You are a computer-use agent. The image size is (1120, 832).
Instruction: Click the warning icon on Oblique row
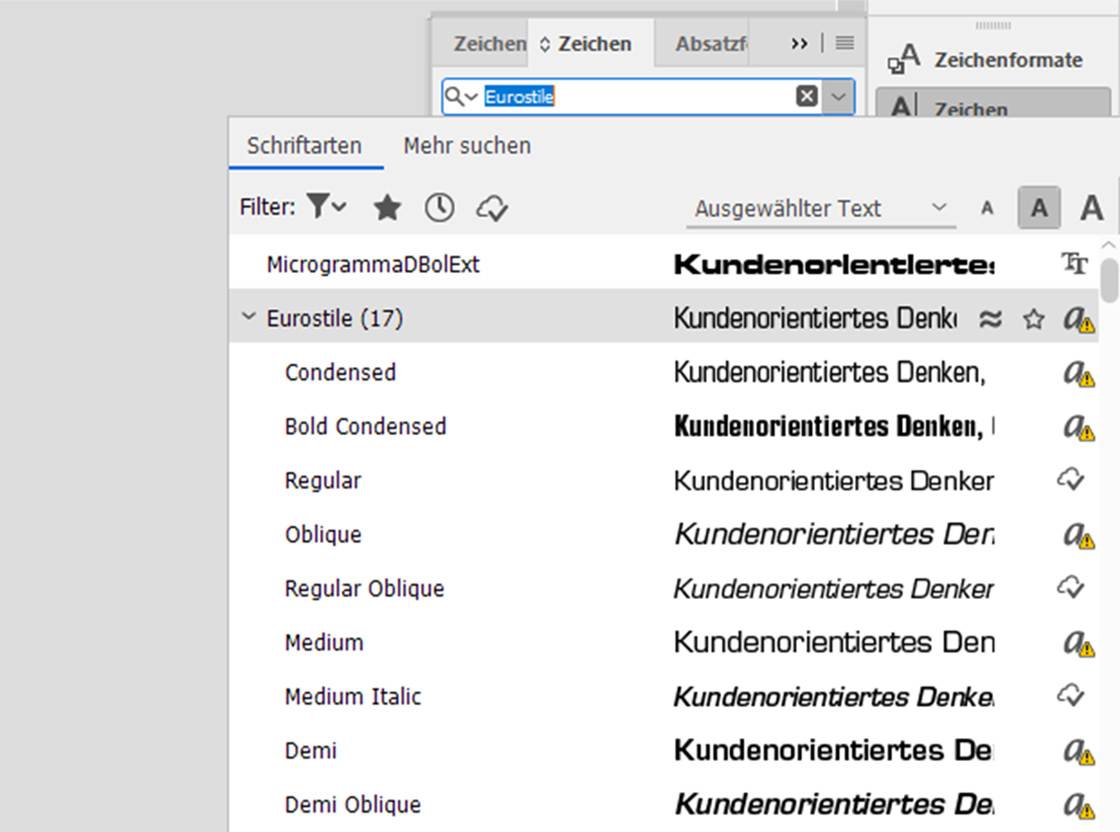coord(1079,535)
